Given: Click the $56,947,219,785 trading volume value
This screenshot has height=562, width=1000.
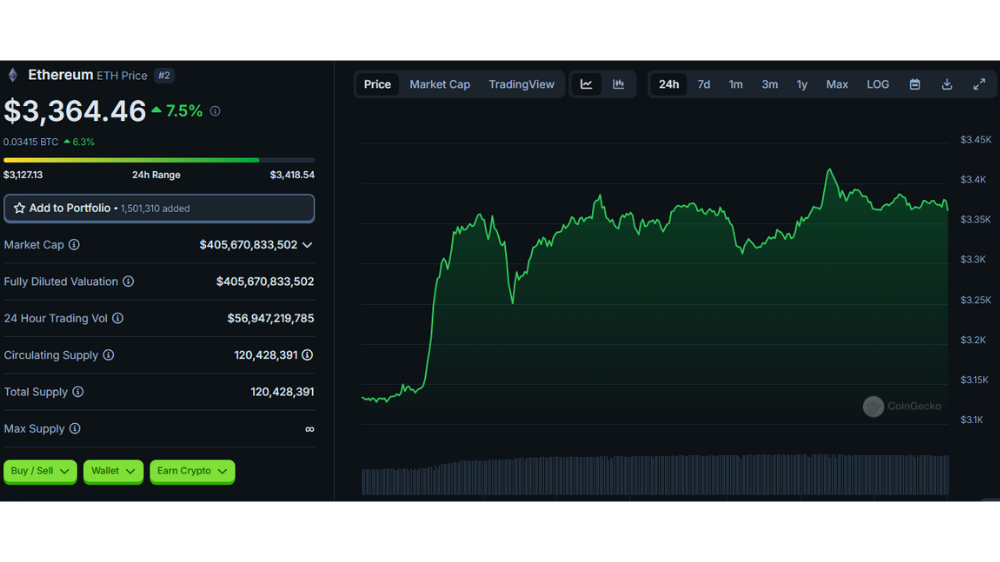Looking at the screenshot, I should 270,318.
